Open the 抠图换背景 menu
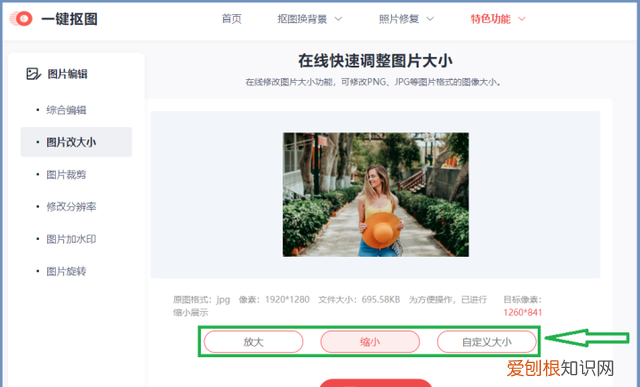The width and height of the screenshot is (640, 387). [x=302, y=19]
